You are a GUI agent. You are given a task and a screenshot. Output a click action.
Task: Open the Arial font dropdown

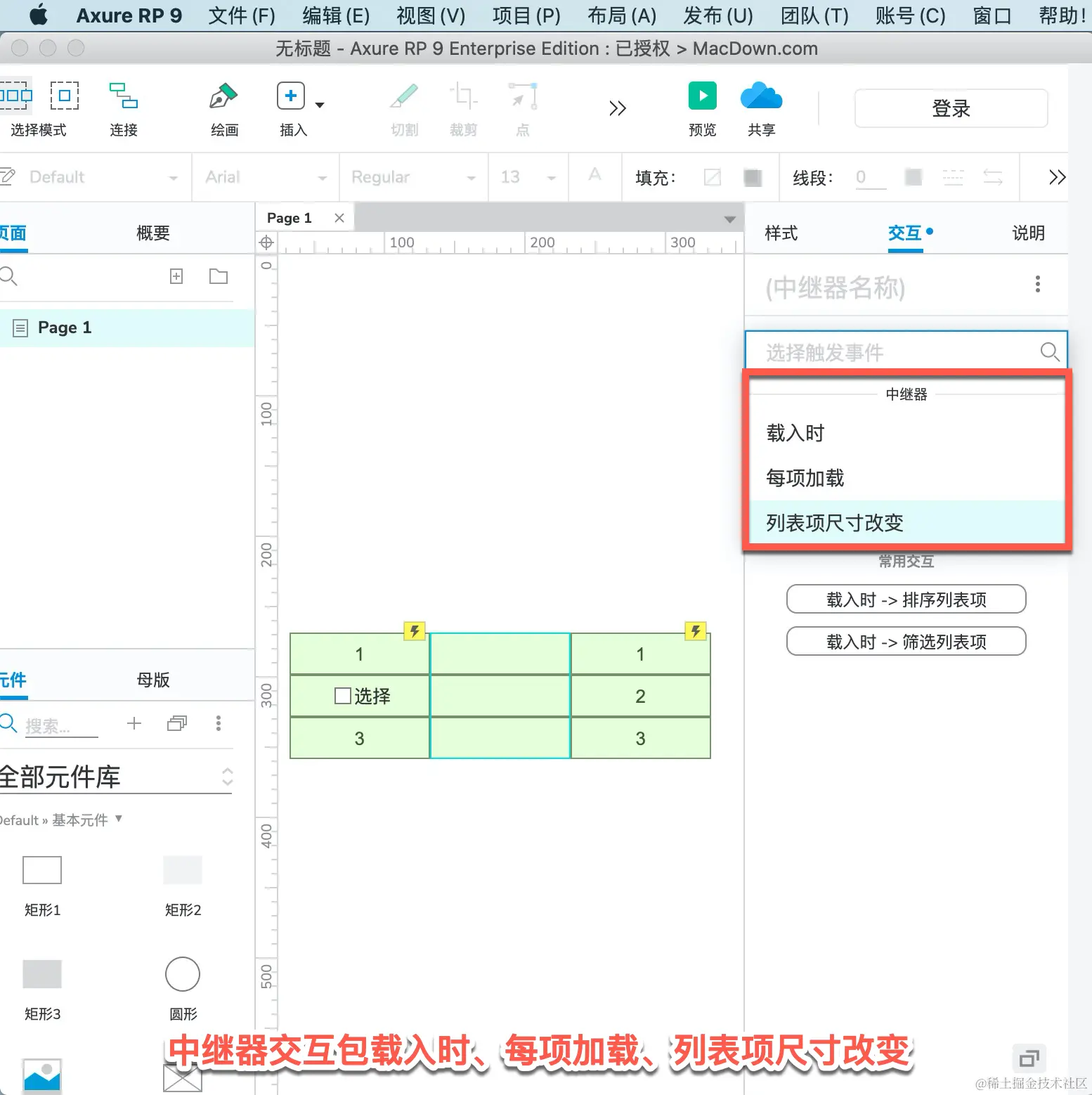point(266,177)
